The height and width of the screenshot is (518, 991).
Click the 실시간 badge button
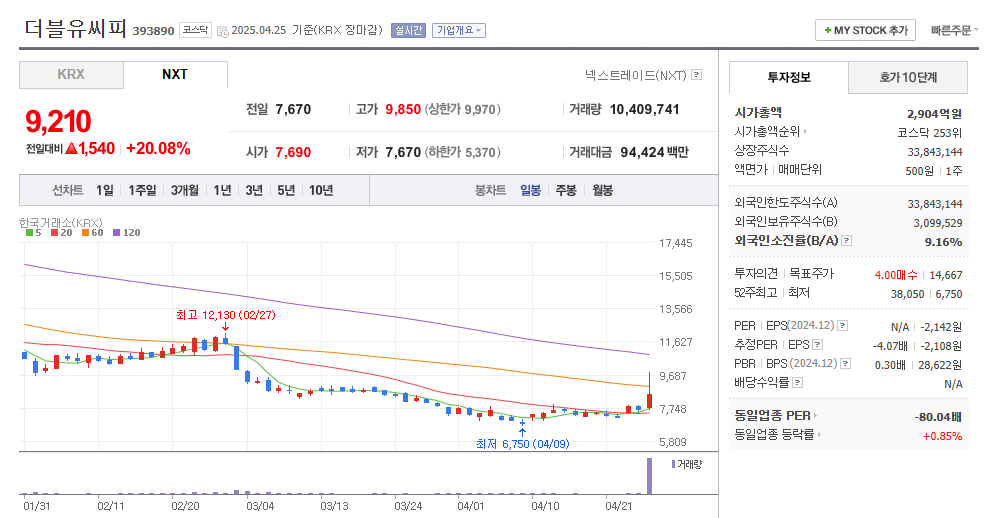[408, 30]
